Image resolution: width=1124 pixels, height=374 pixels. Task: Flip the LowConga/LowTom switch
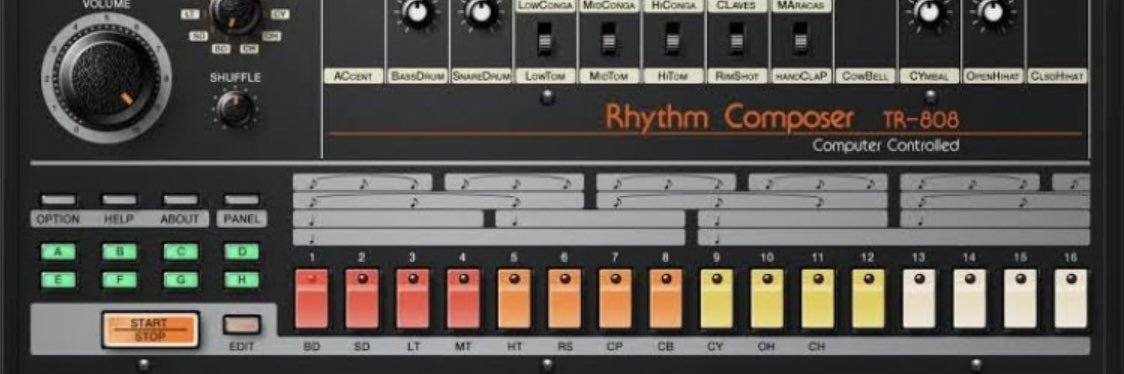545,39
